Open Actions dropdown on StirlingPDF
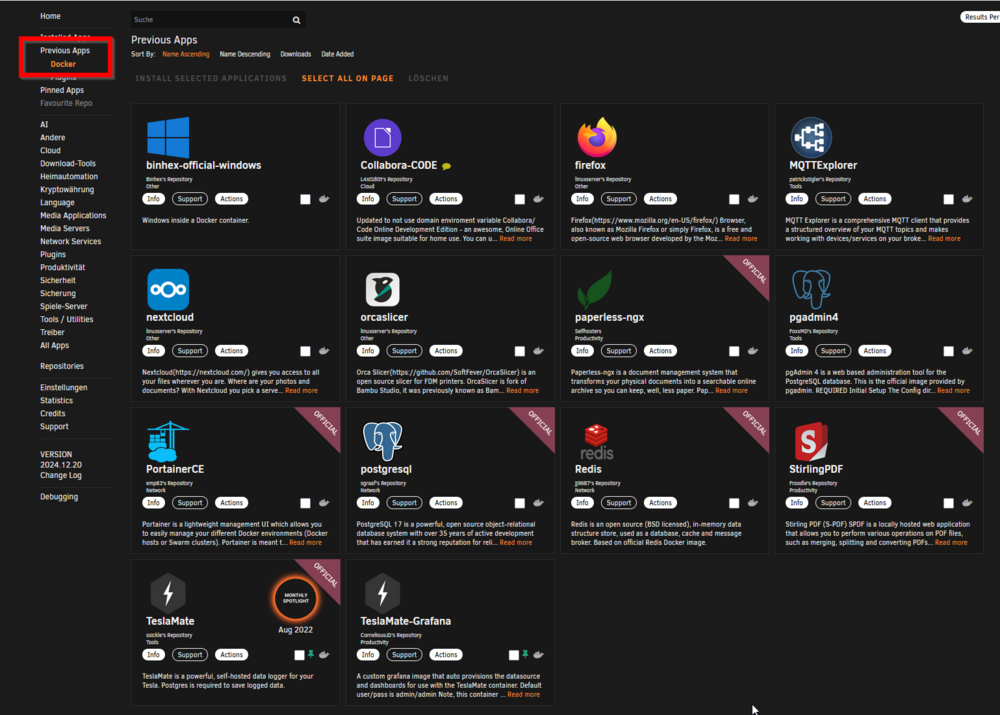 (x=874, y=503)
